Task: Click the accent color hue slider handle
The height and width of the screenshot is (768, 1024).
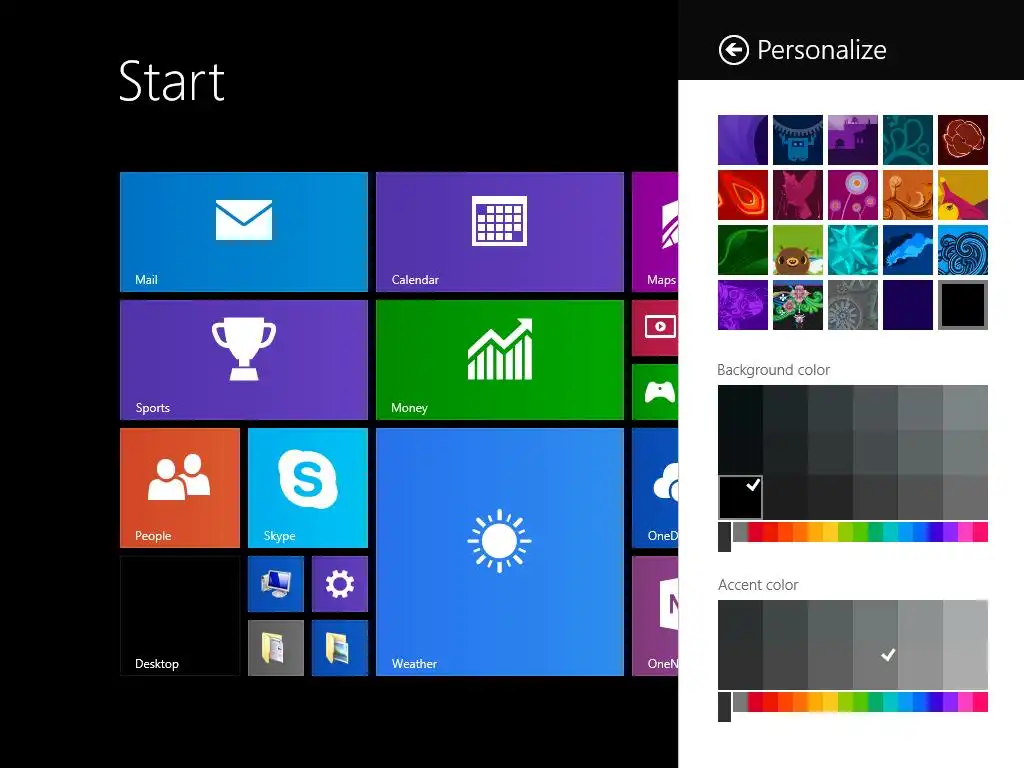Action: 724,707
